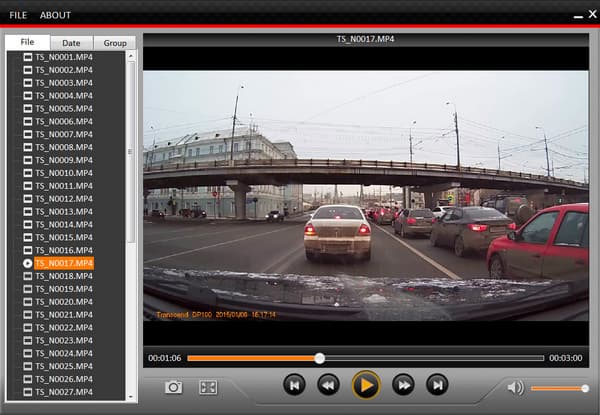600x415 pixels.
Task: Select TS_N0001.MP4 in the list
Action: pos(64,57)
